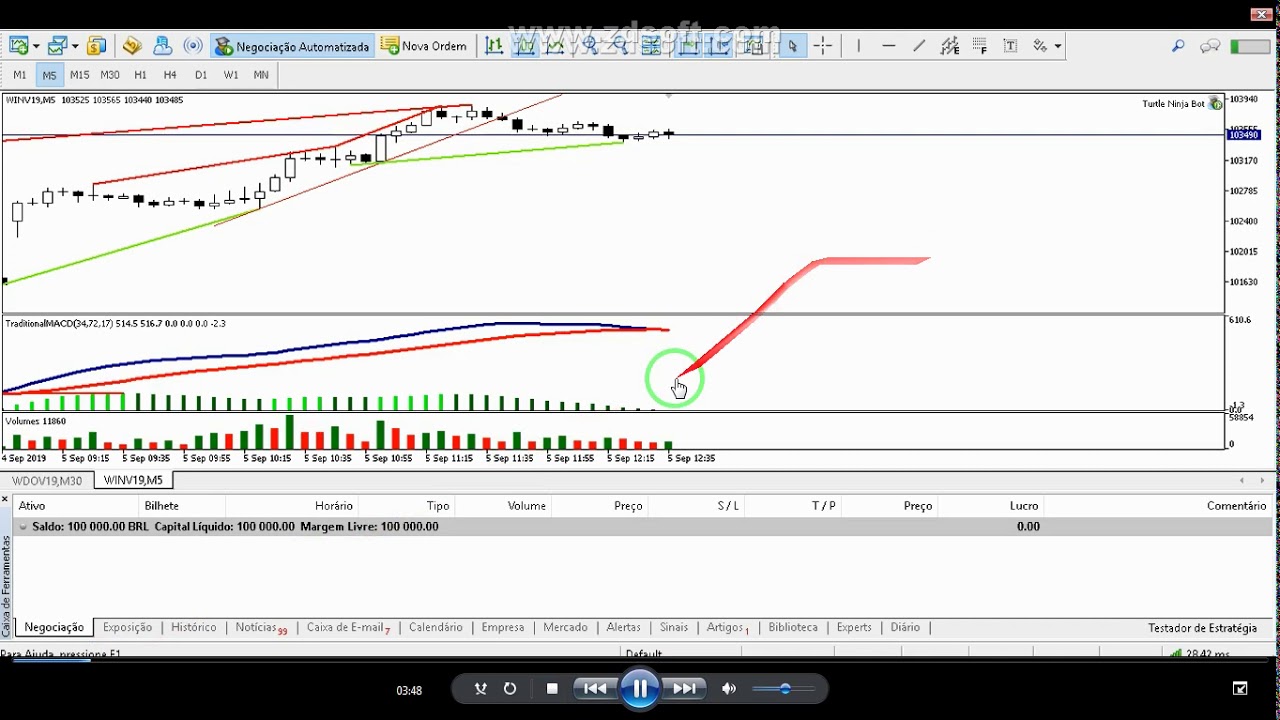Pause the video playback

[x=640, y=689]
